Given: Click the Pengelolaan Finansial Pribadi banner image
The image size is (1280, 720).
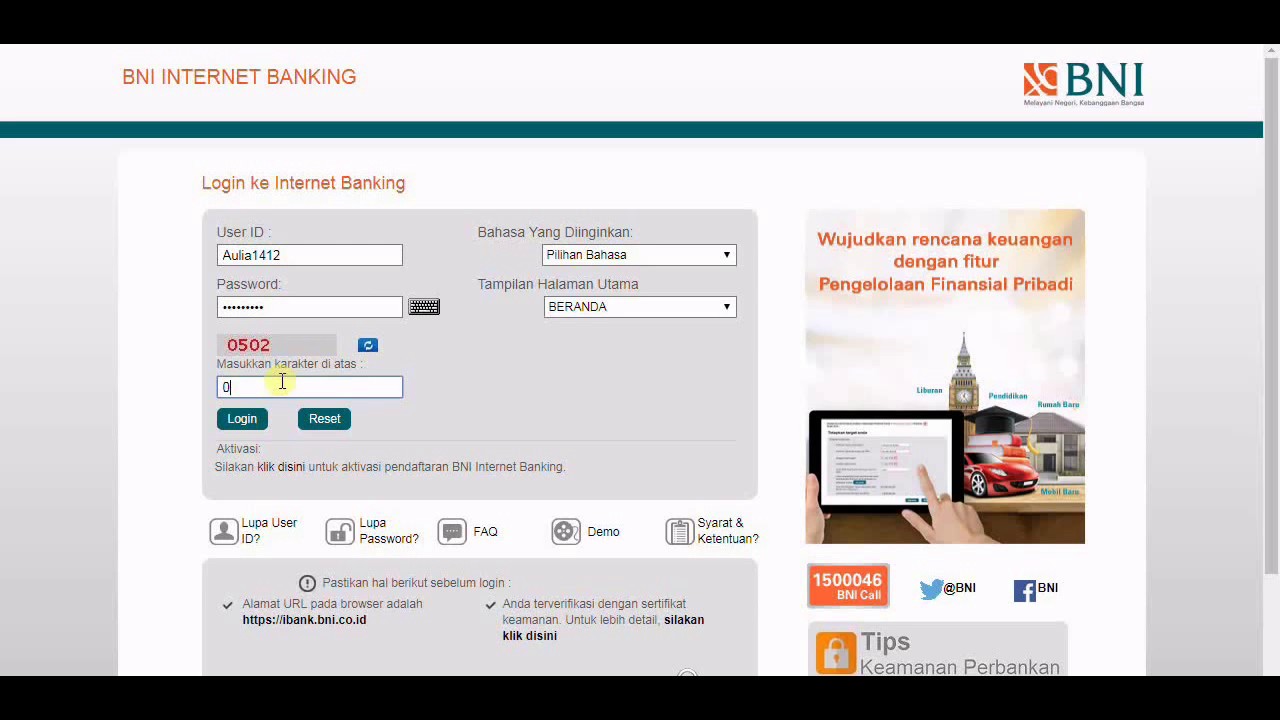Looking at the screenshot, I should [x=945, y=376].
